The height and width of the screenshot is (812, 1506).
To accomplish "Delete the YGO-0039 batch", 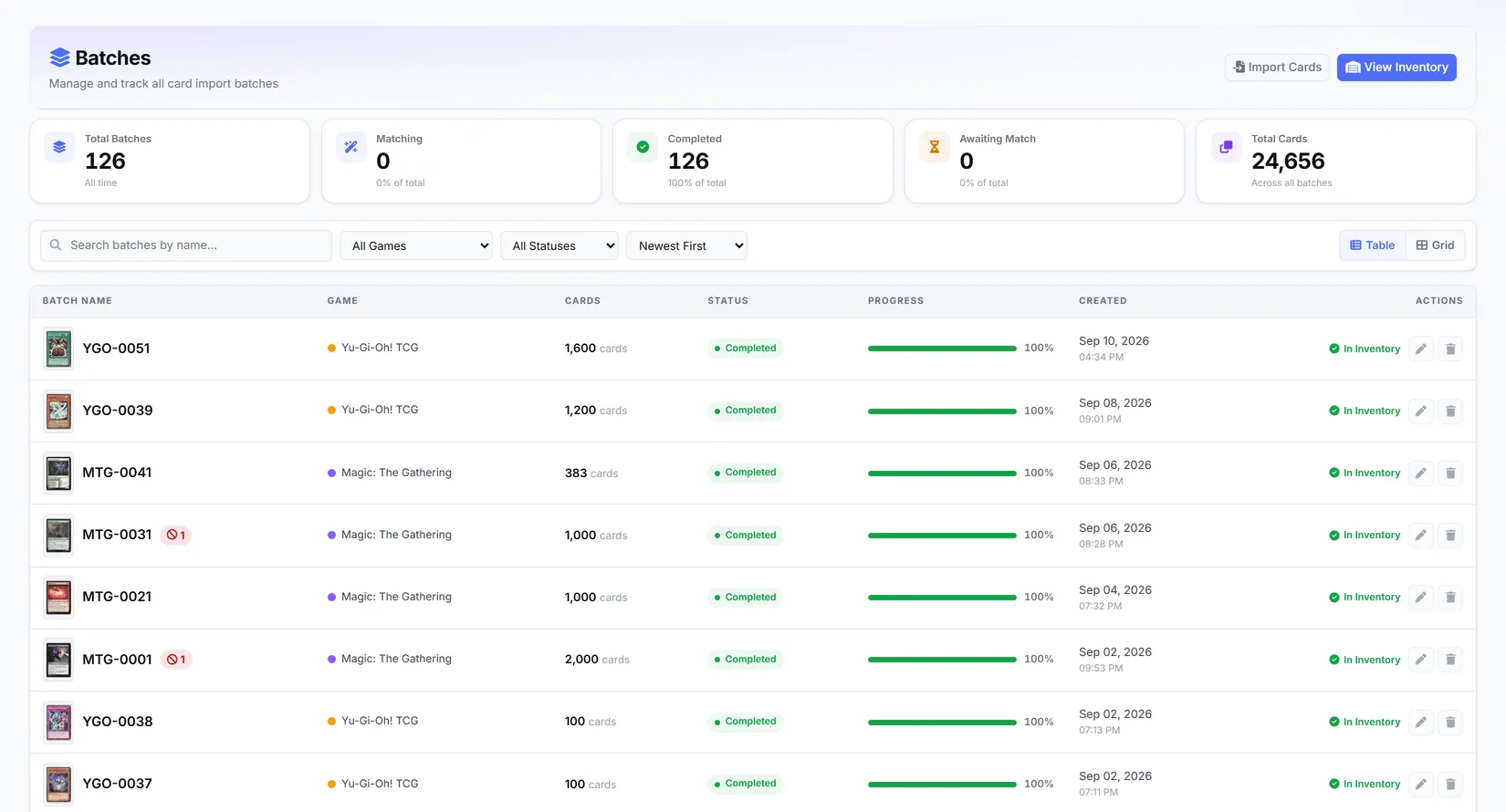I will coord(1450,411).
